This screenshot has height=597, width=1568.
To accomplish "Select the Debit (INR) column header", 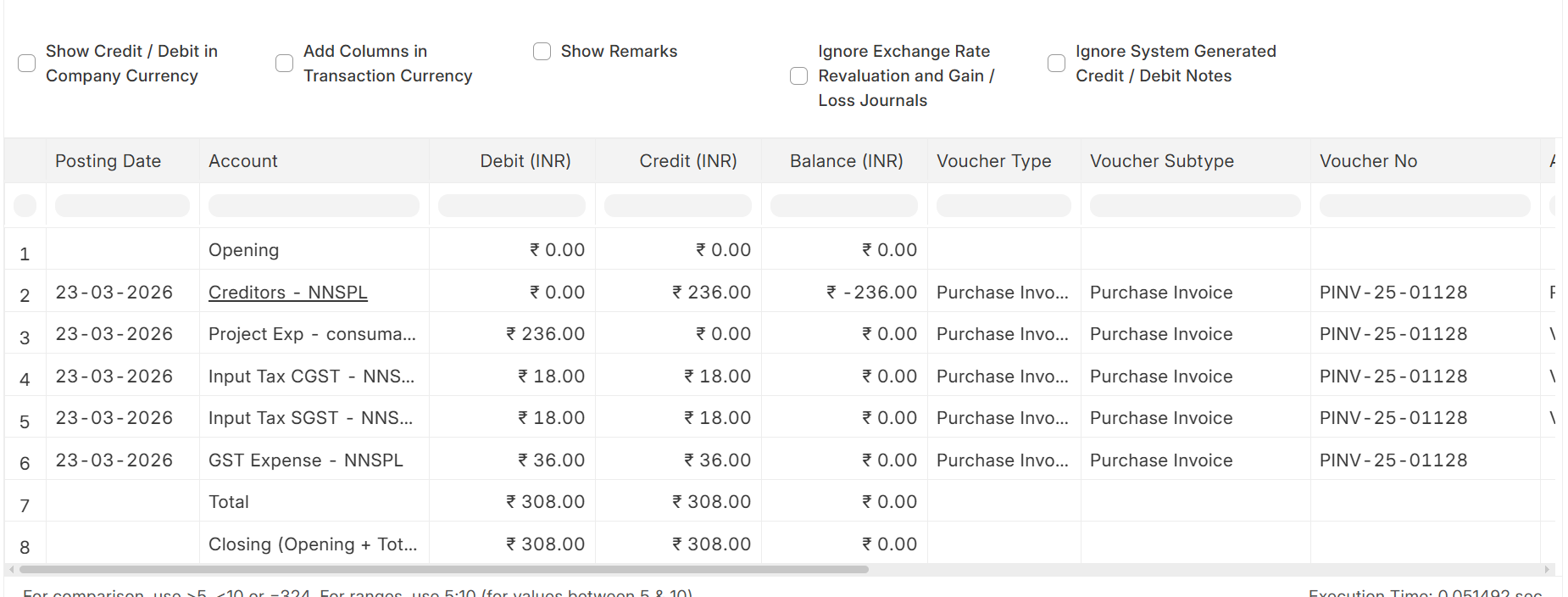I will (x=525, y=161).
